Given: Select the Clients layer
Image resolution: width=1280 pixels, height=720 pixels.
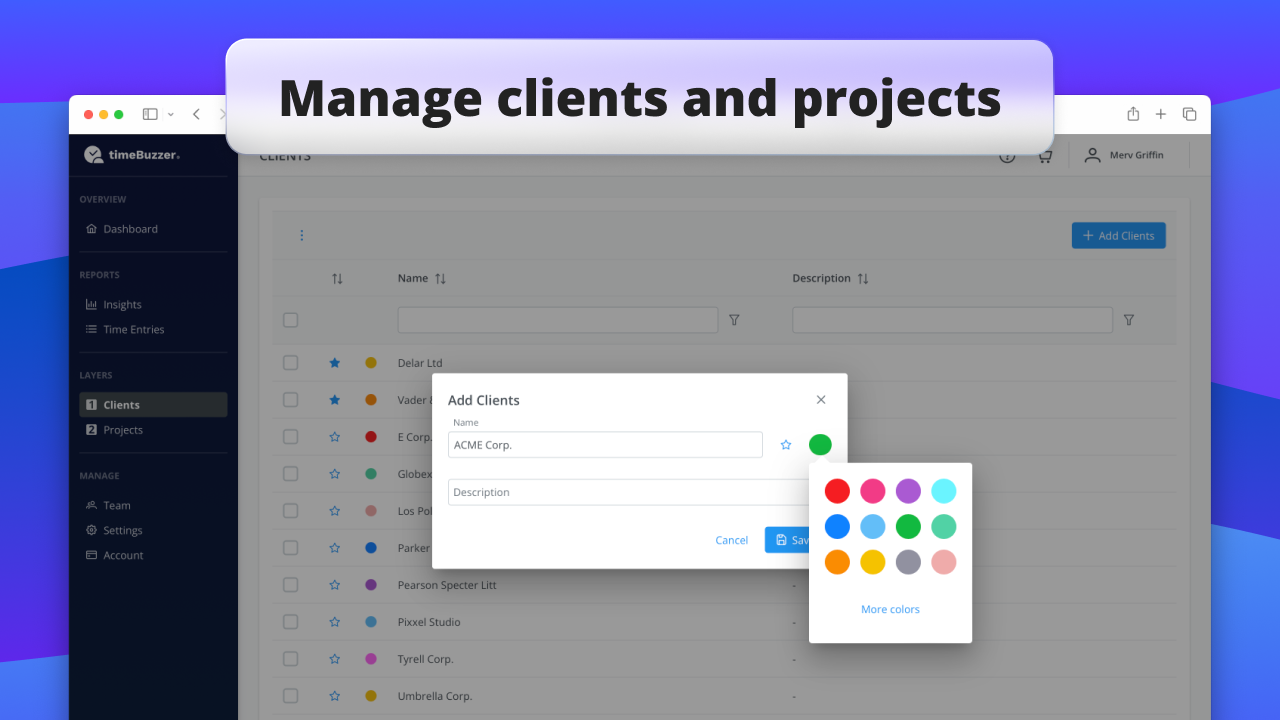Looking at the screenshot, I should [153, 405].
